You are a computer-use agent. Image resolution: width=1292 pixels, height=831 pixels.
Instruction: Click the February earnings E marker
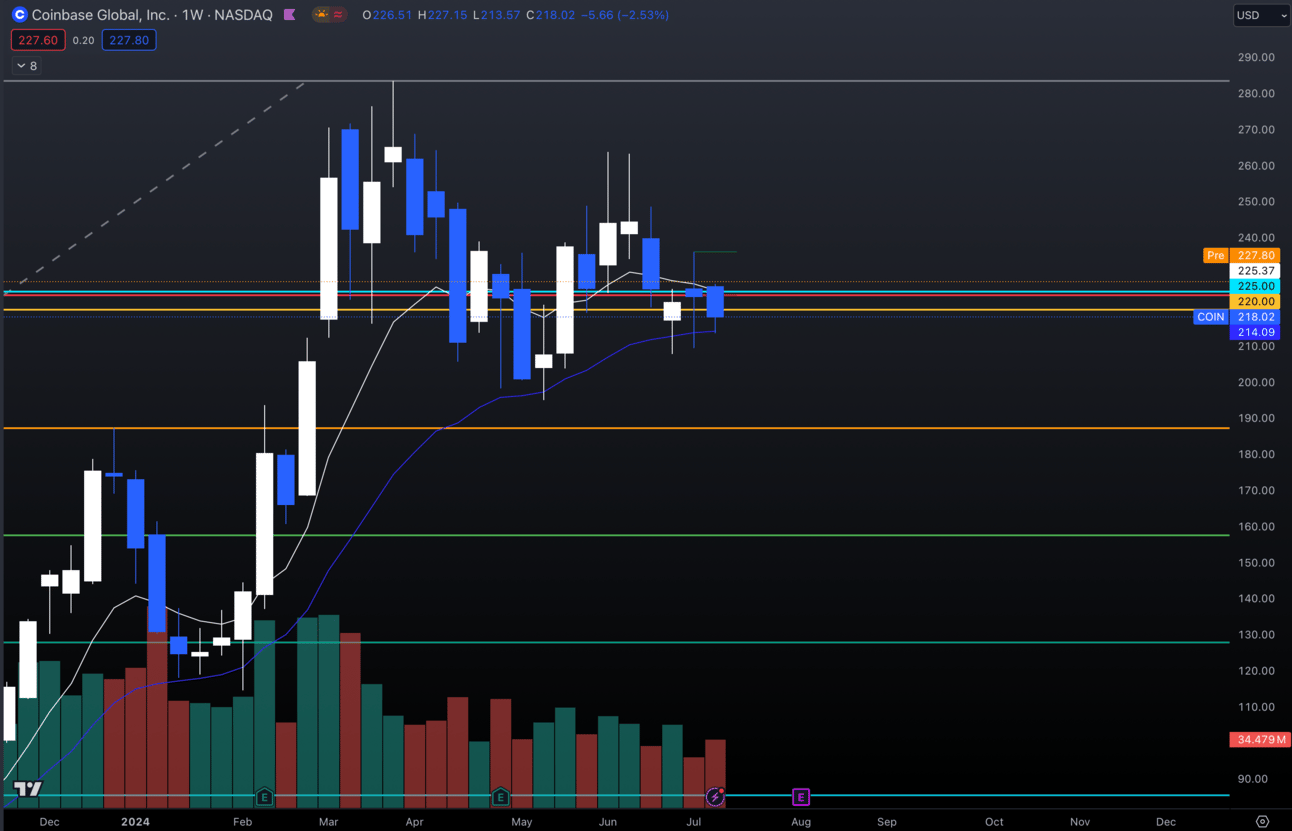coord(264,797)
